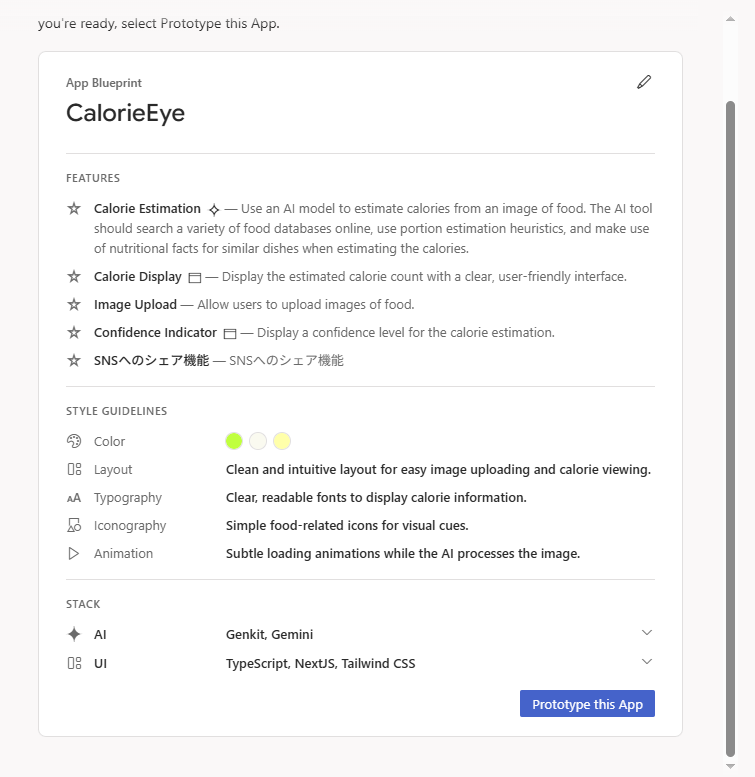Click the UI window icon after Calorie Display
Image resolution: width=755 pixels, height=777 pixels.
point(195,278)
